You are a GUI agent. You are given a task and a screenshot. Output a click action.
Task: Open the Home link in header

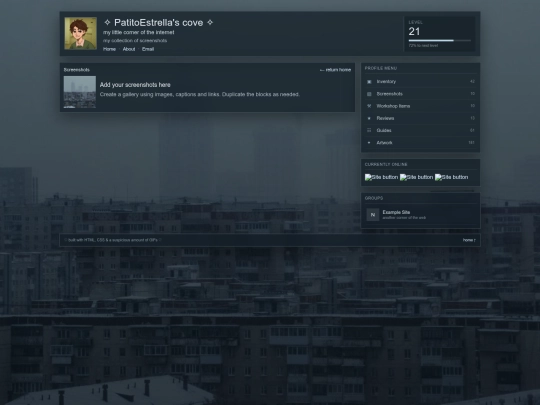[x=109, y=49]
